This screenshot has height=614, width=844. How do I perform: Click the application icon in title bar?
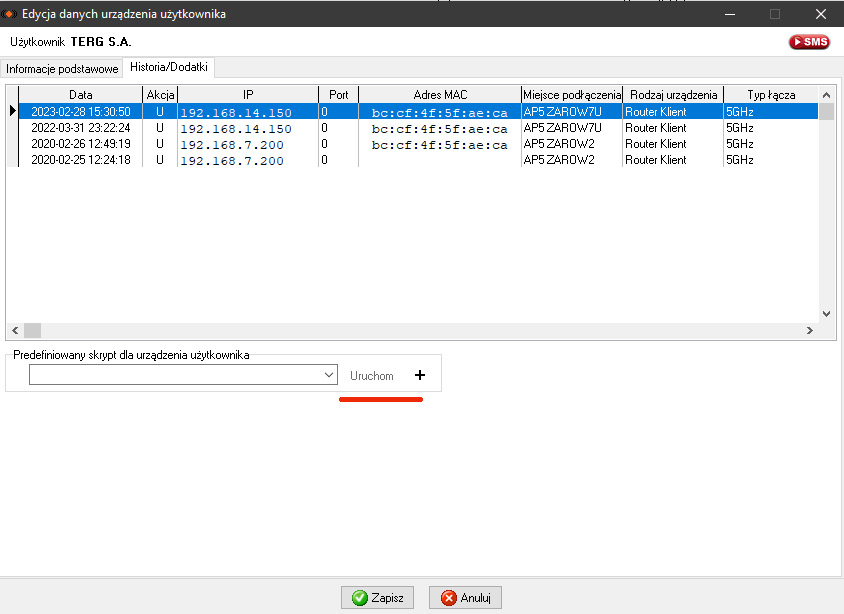click(x=10, y=14)
